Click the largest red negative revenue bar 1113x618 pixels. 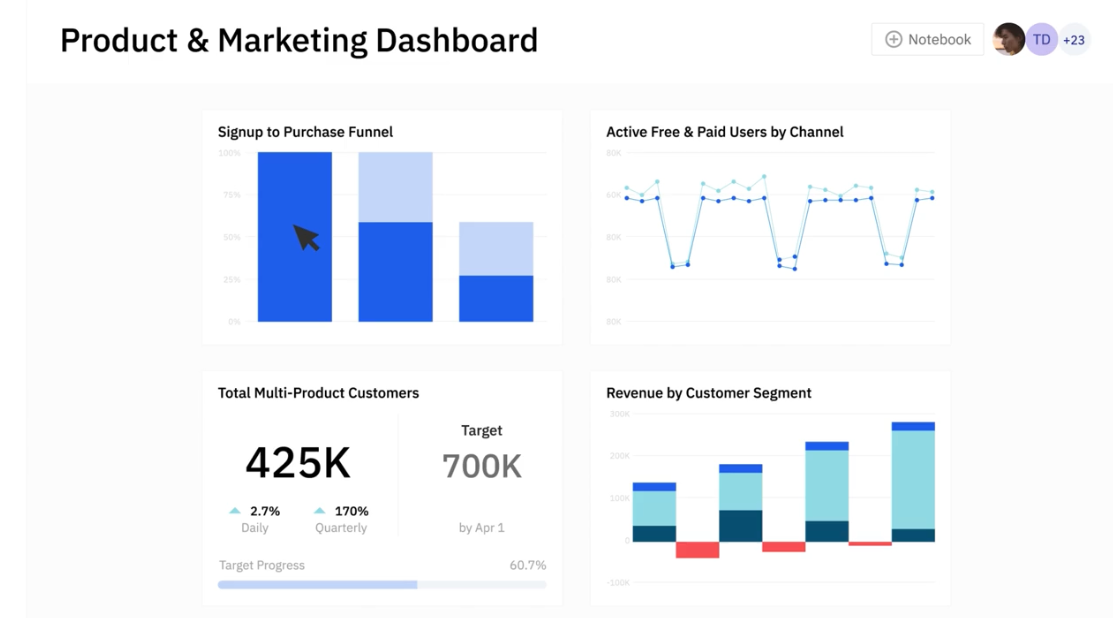click(x=697, y=549)
